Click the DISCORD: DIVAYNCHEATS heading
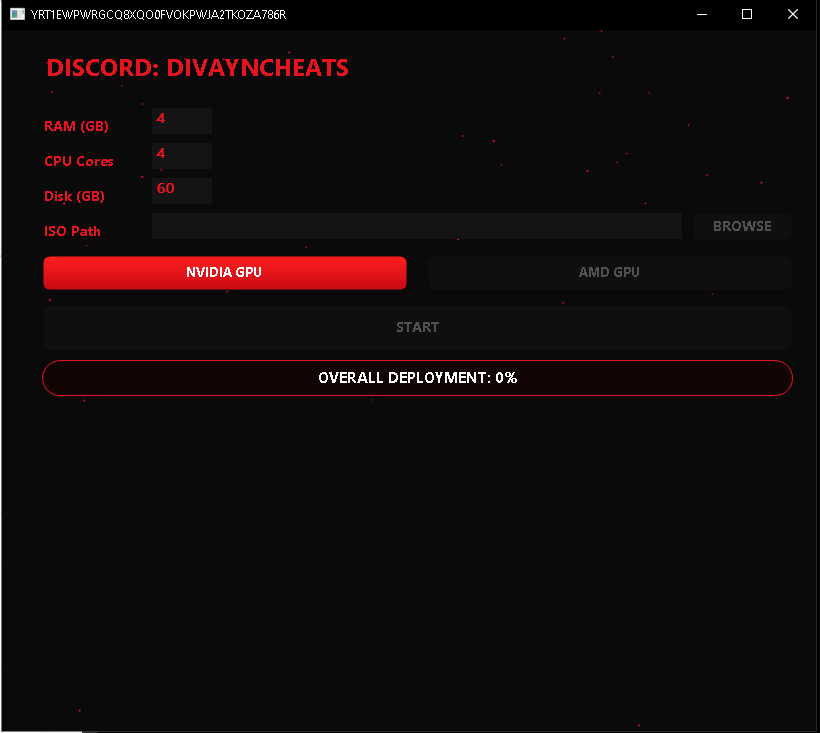 (x=197, y=68)
